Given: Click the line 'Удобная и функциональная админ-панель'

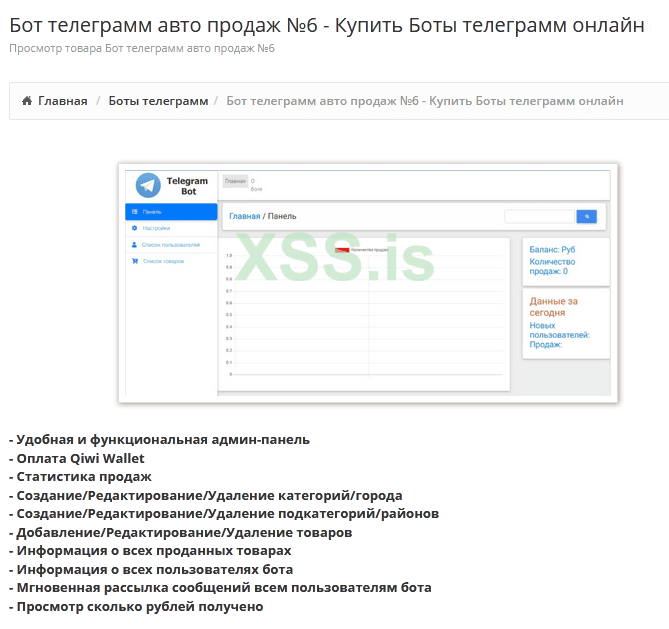Looking at the screenshot, I should pos(160,440).
